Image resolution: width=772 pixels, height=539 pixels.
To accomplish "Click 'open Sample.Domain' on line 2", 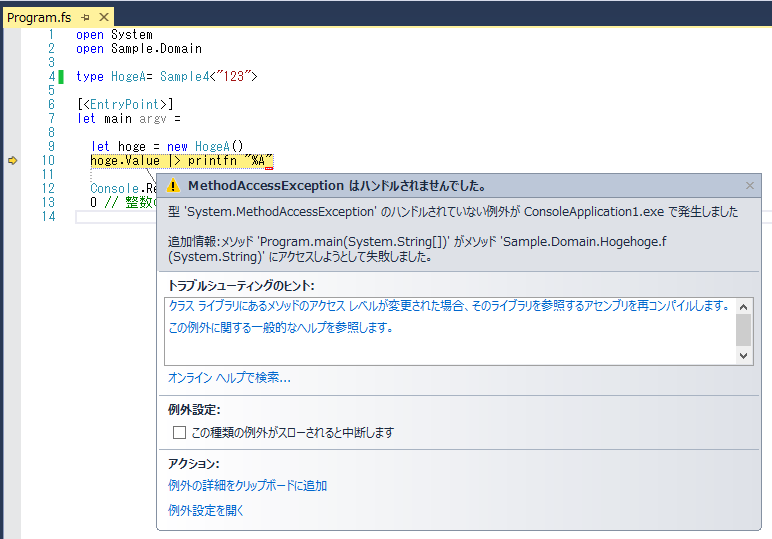I will [139, 49].
